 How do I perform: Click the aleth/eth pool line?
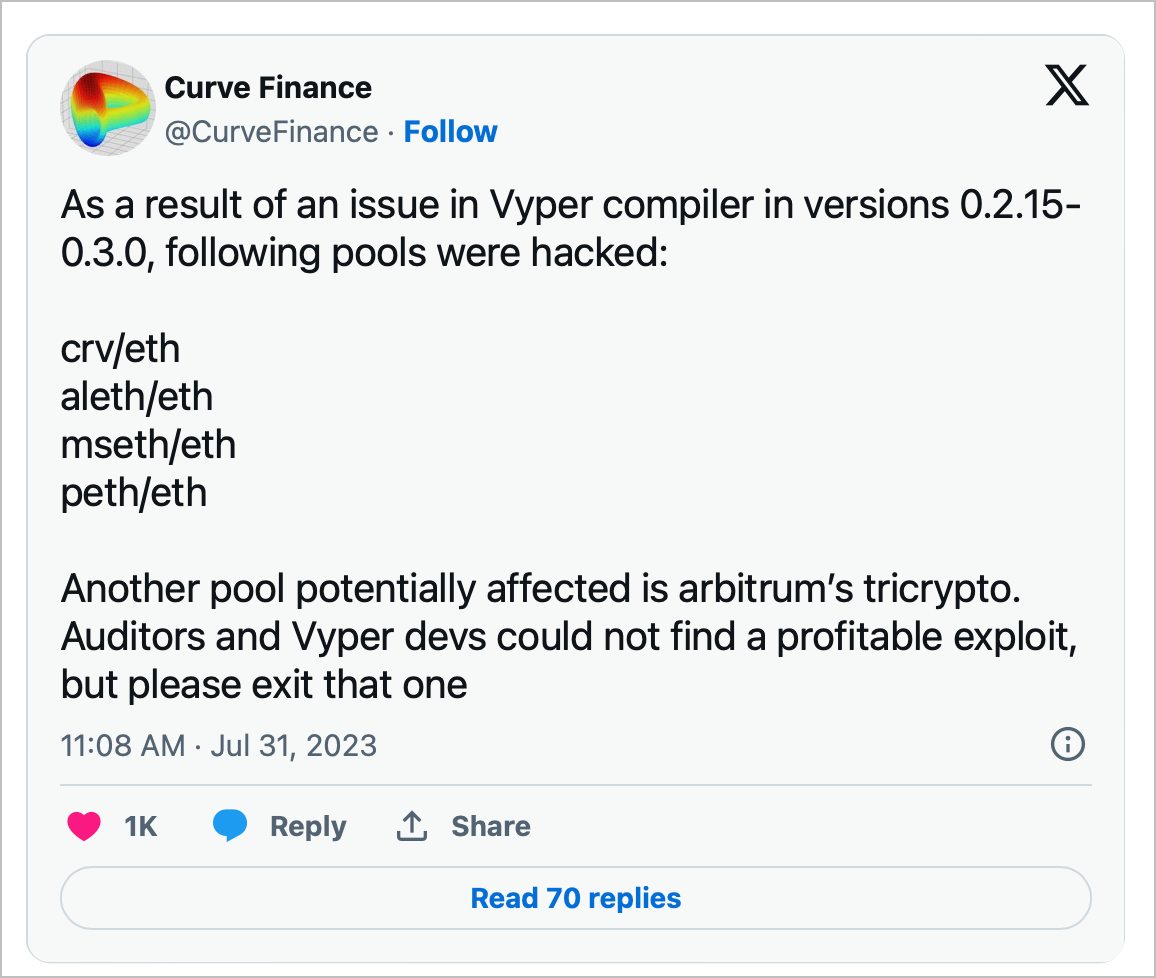[x=137, y=397]
